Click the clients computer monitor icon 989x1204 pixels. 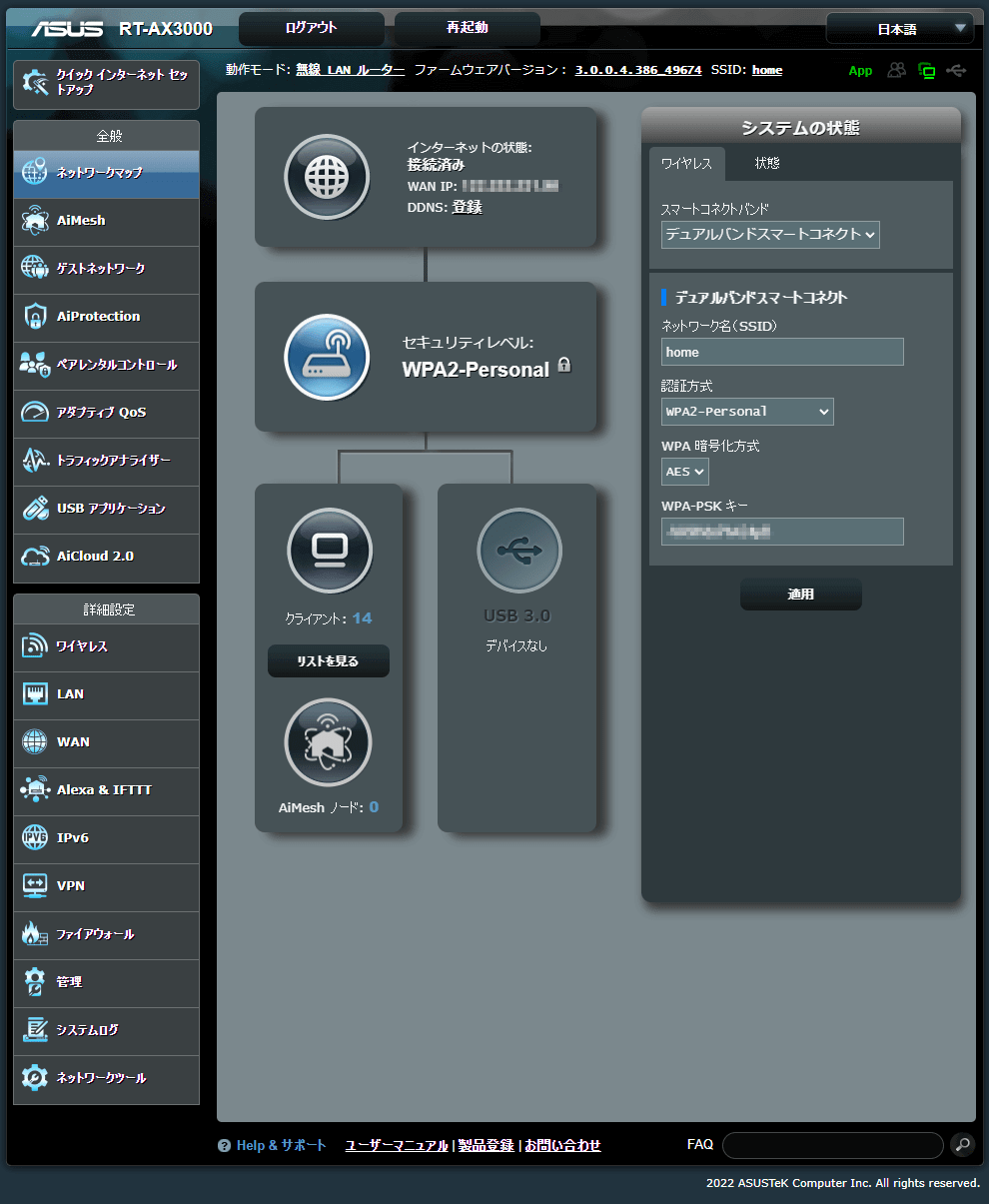329,551
